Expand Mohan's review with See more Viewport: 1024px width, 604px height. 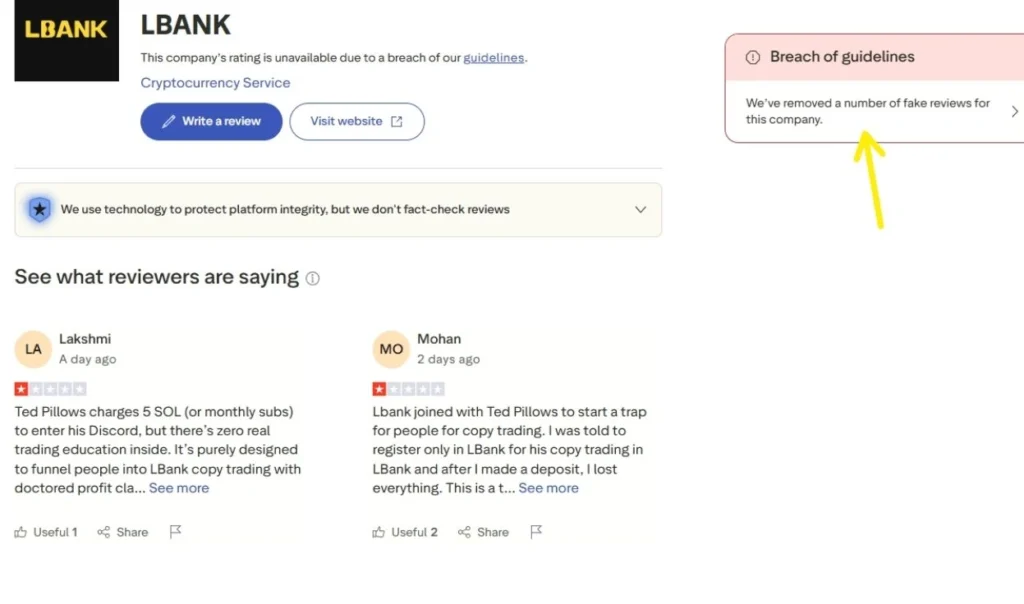pyautogui.click(x=549, y=488)
